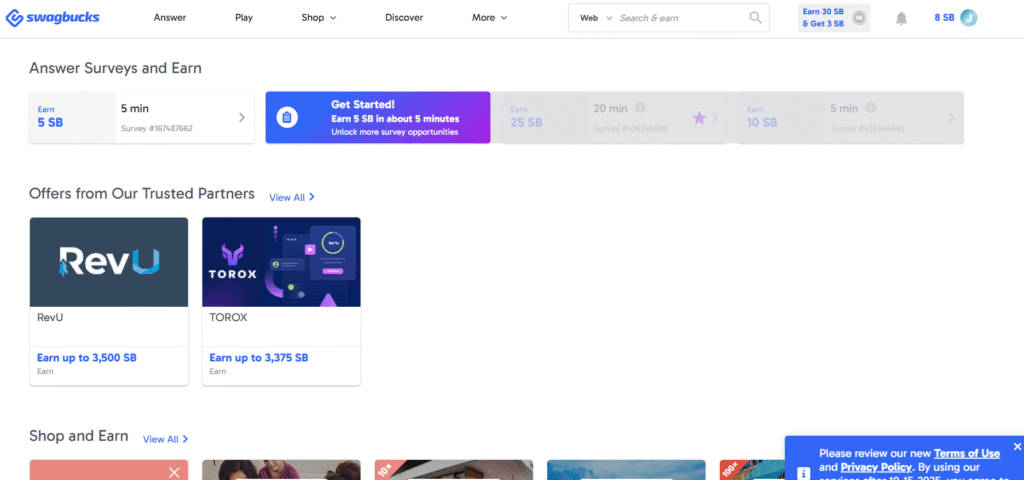1024x480 pixels.
Task: Click inside the Search & earn field
Action: coord(680,18)
